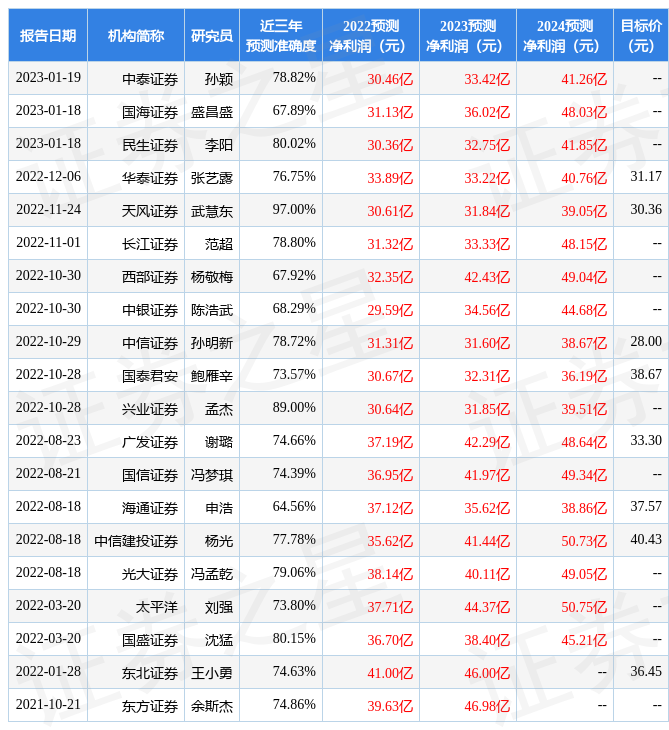Click accuracy value 97.00%
The width and height of the screenshot is (669, 730).
294,210
